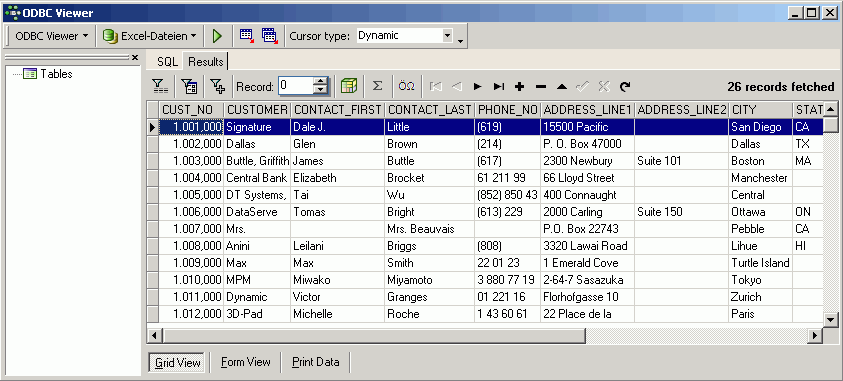Switch to Form View mode
Viewport: 843px width, 381px height.
pos(246,362)
